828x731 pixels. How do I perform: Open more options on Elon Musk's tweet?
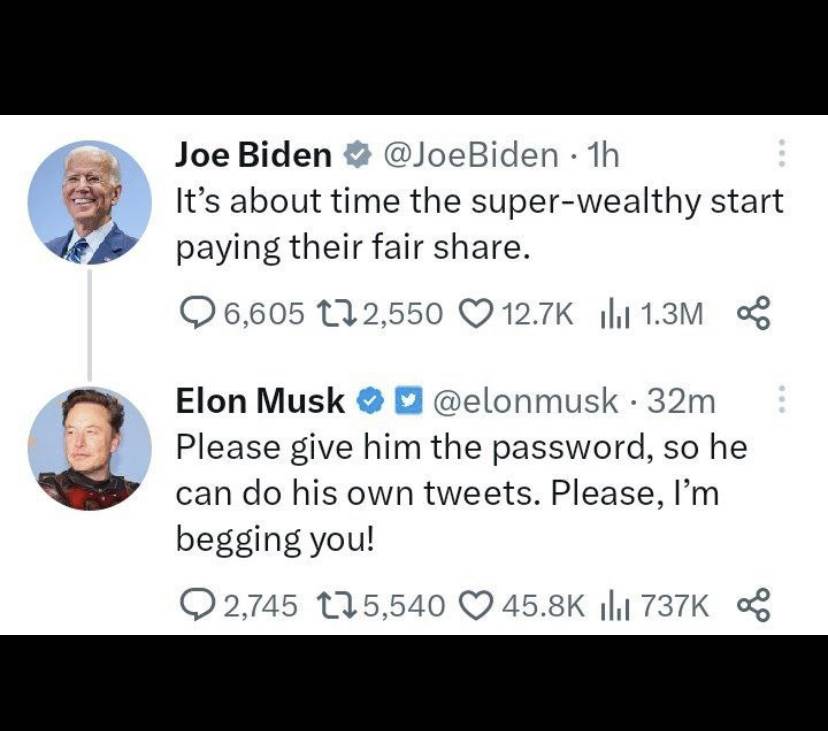click(781, 401)
